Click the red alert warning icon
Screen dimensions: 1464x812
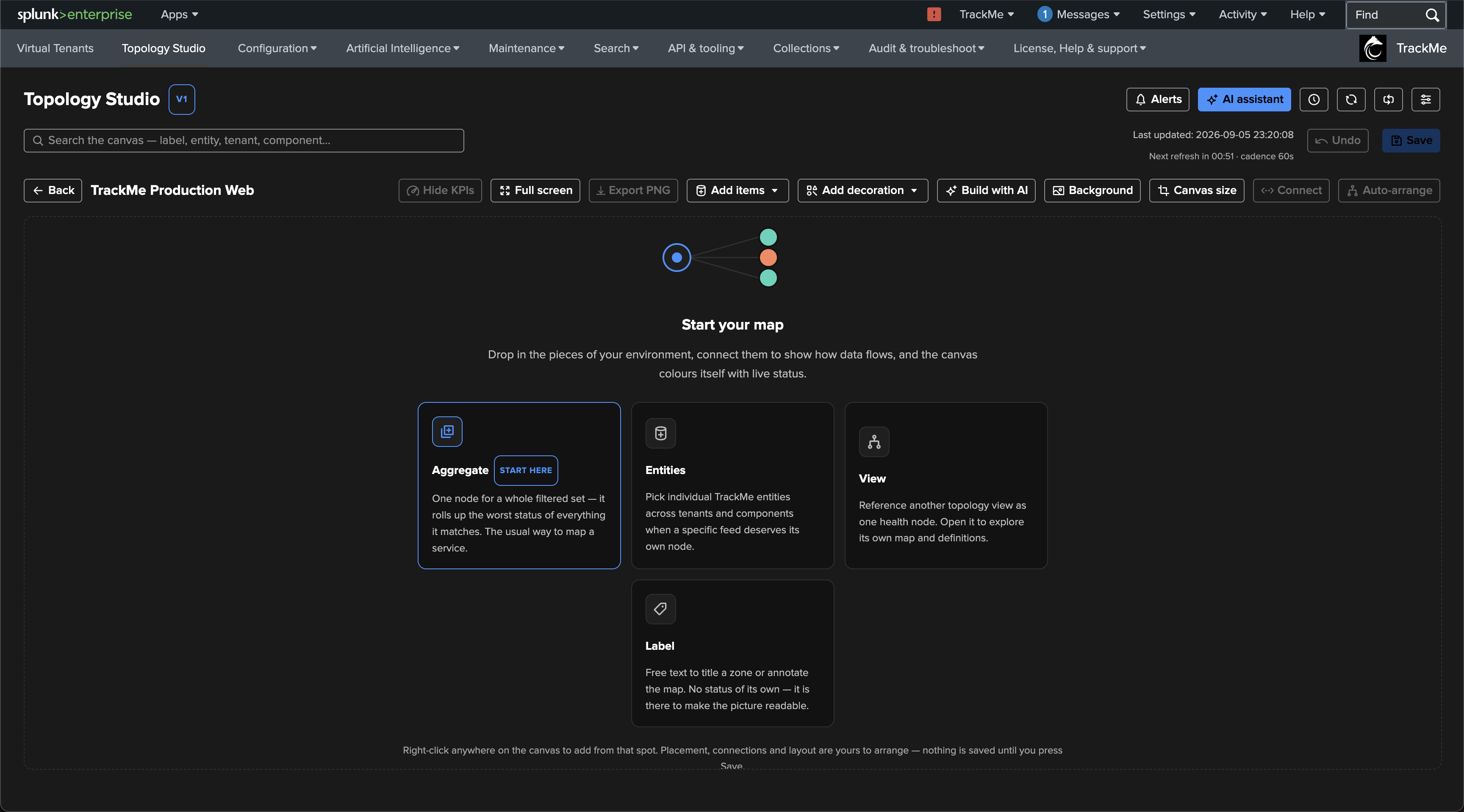(x=934, y=14)
